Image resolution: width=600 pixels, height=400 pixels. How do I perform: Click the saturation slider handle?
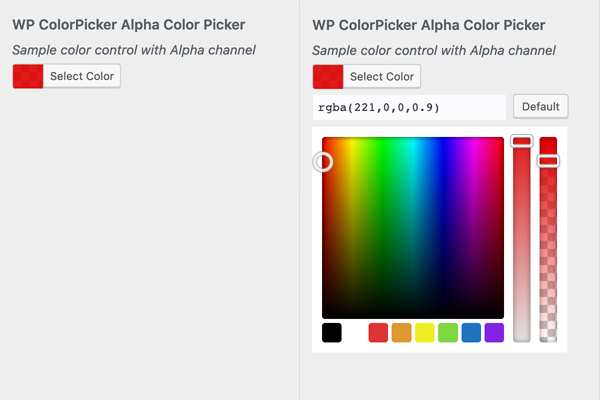[x=522, y=142]
